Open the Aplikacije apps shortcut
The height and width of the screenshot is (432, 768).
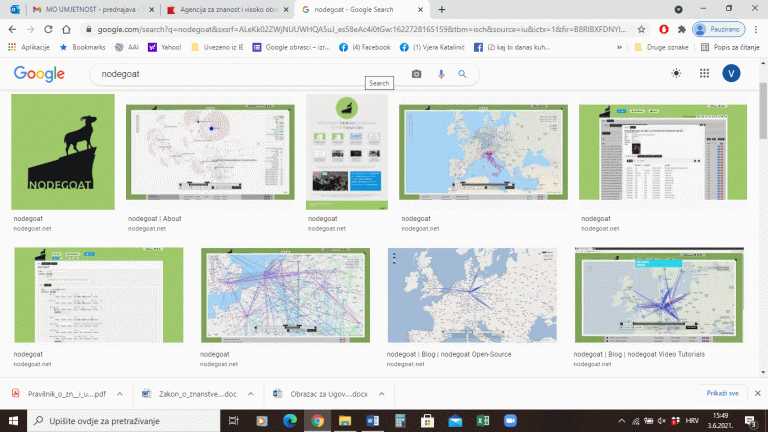29,48
